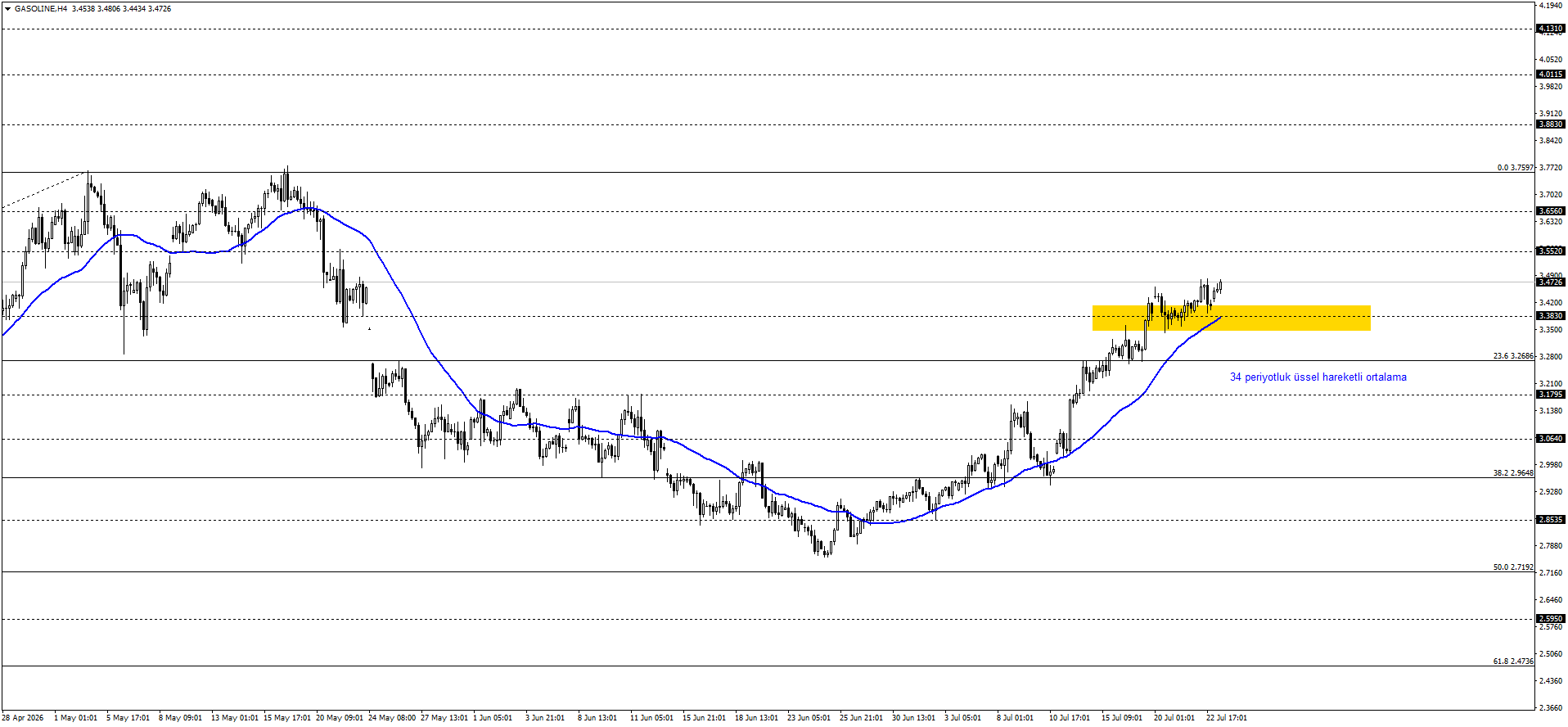
Task: Select the 3.8830 level price tag
Action: [x=1551, y=124]
